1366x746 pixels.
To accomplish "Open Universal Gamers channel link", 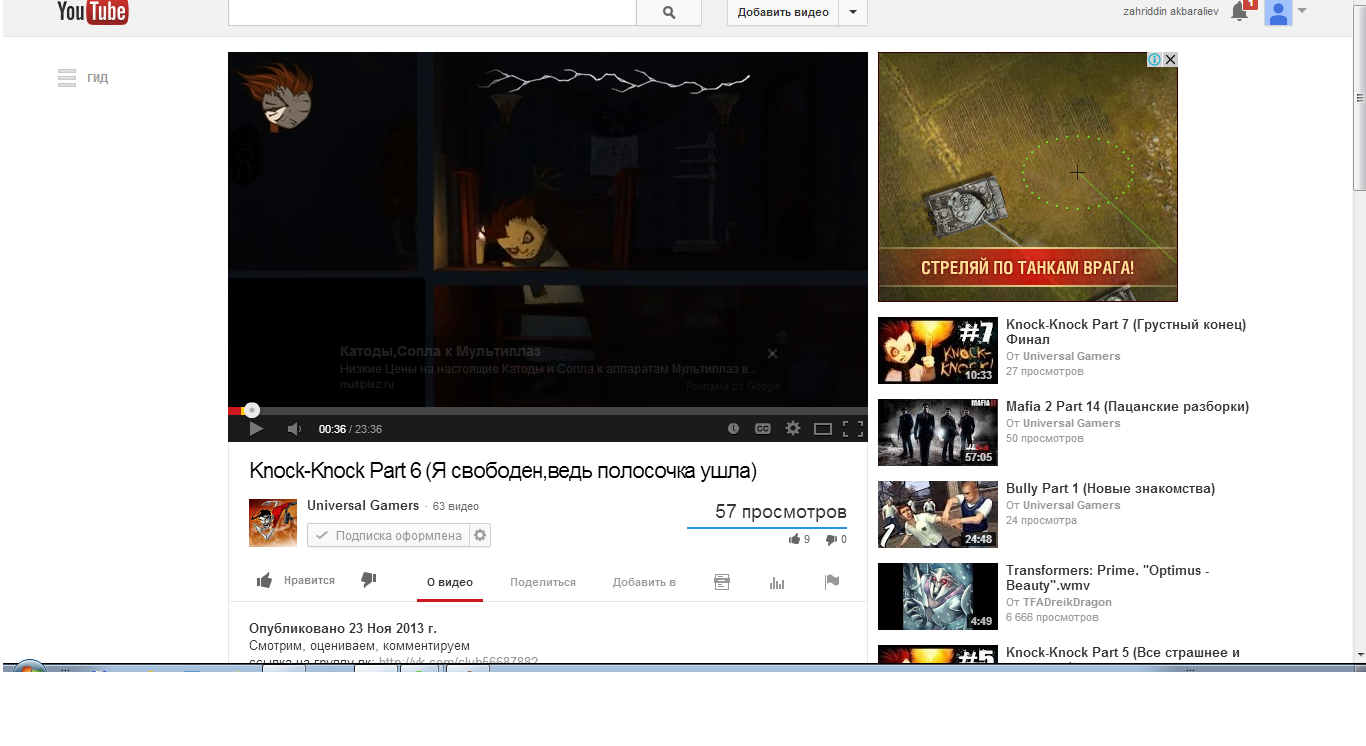I will click(363, 506).
